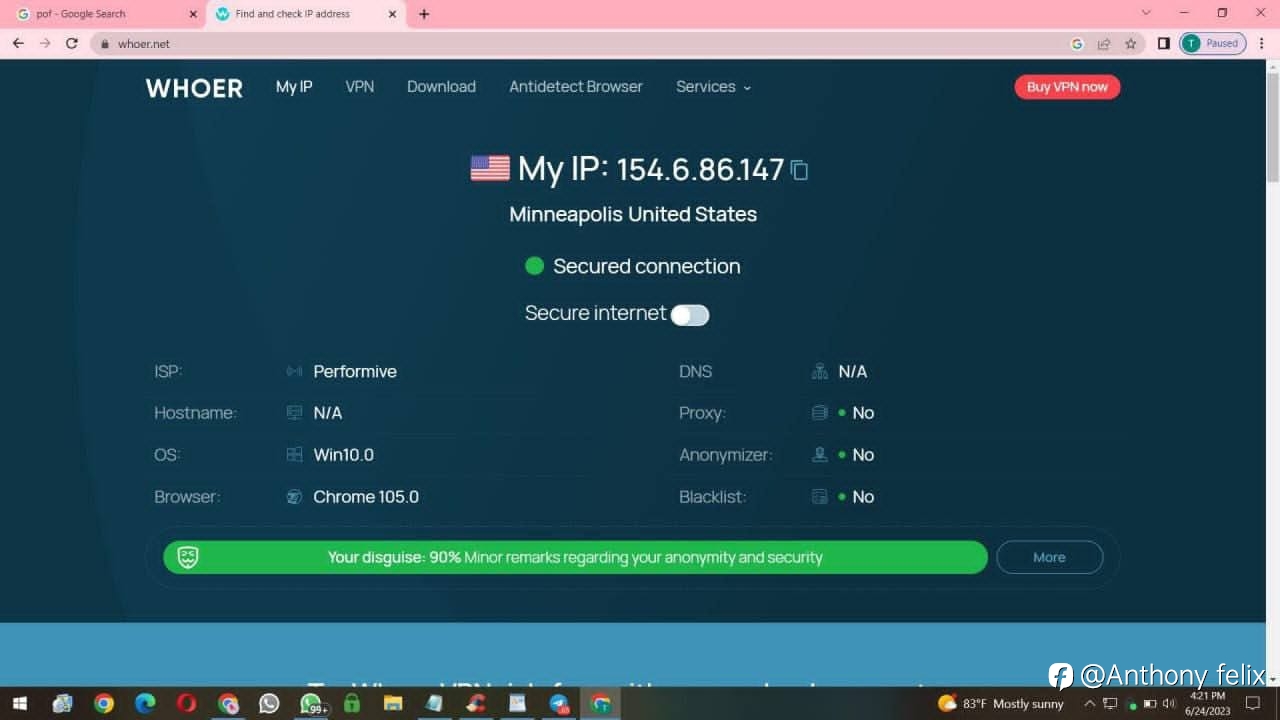Reload the whoer.net page
Screen dimensions: 1280x720
pyautogui.click(x=72, y=43)
